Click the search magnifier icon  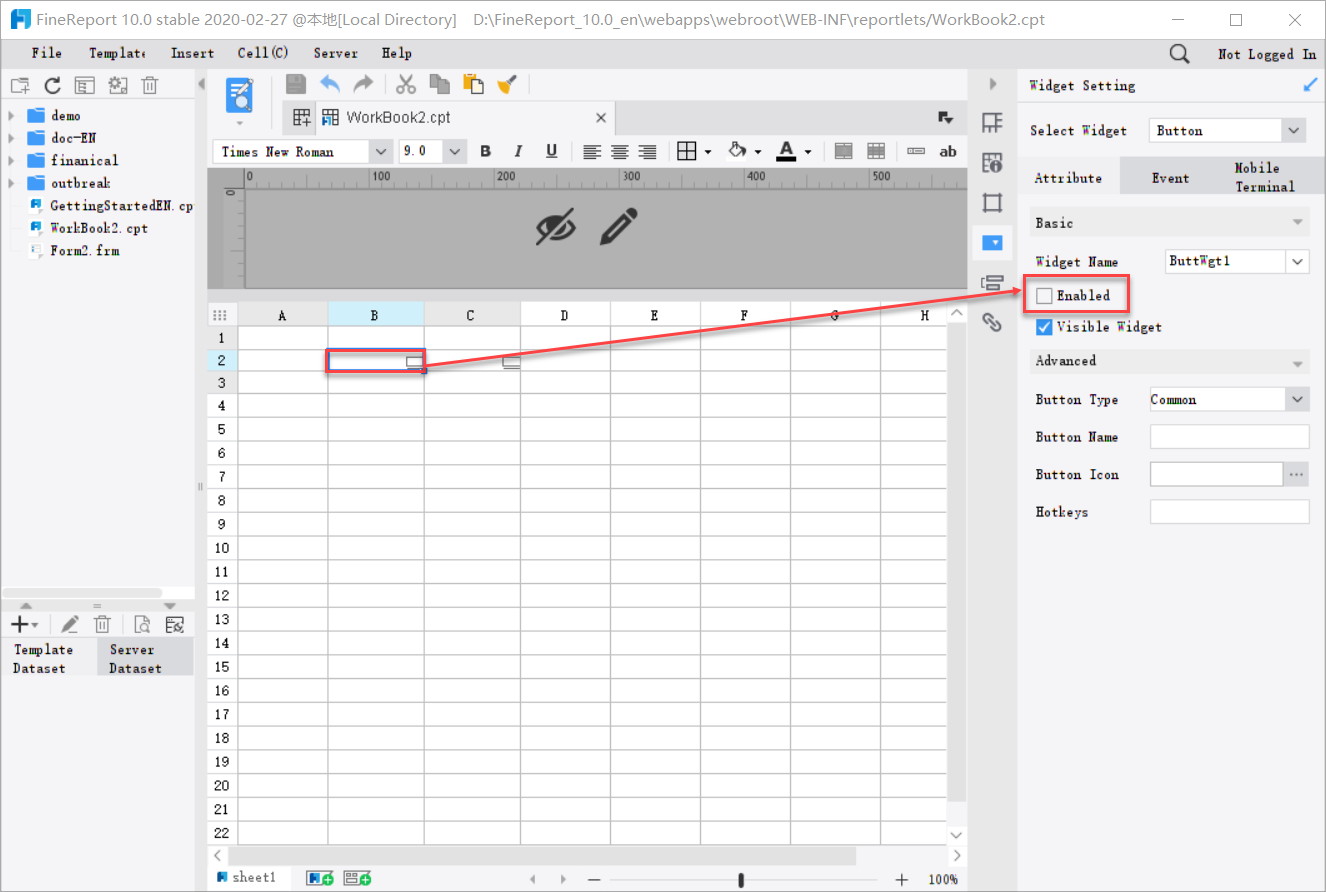click(1180, 54)
